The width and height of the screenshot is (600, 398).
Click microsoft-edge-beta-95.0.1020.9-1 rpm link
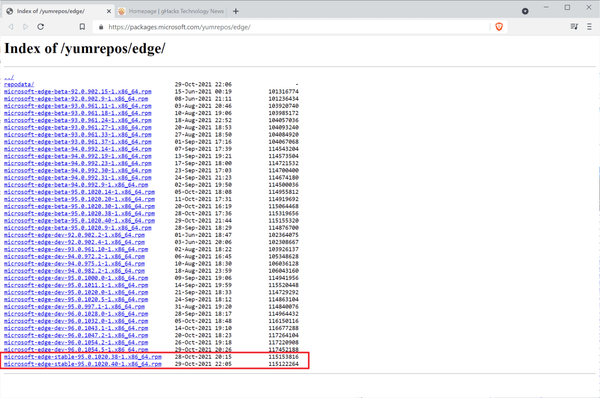pos(78,228)
